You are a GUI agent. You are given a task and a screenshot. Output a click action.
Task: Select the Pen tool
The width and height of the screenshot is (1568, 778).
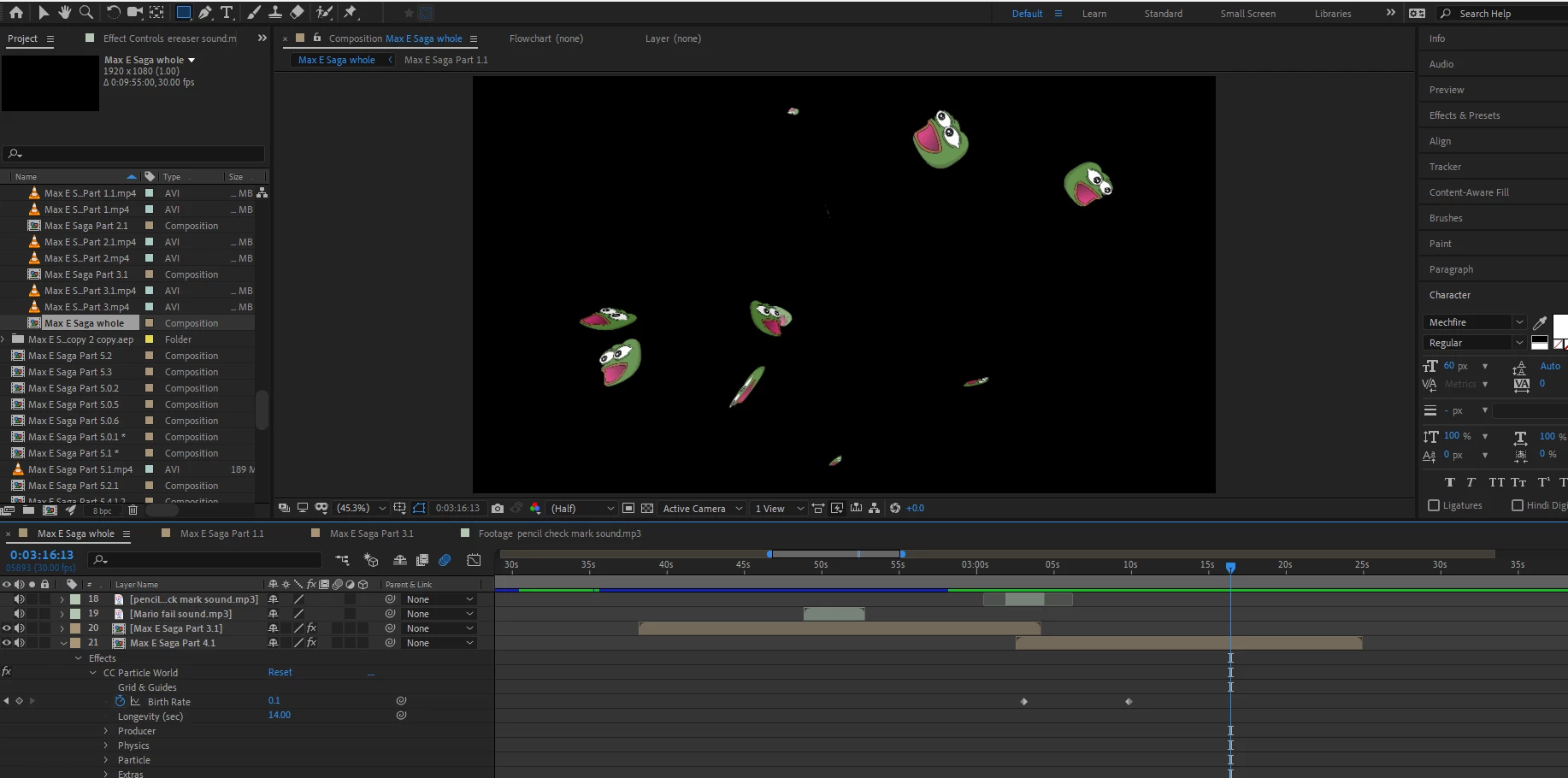pyautogui.click(x=205, y=12)
